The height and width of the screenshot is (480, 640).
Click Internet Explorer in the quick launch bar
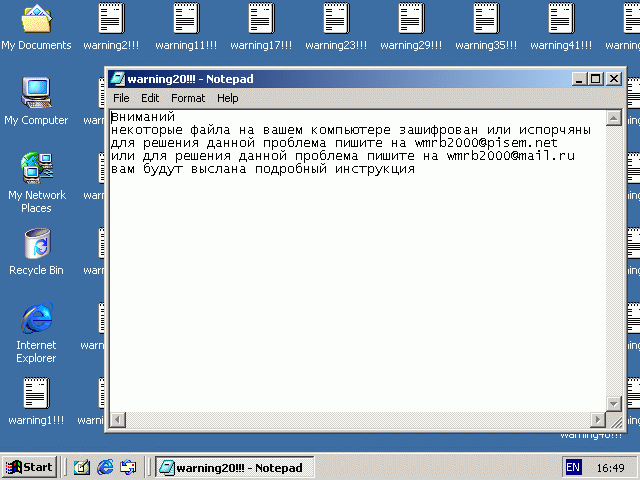pyautogui.click(x=105, y=467)
